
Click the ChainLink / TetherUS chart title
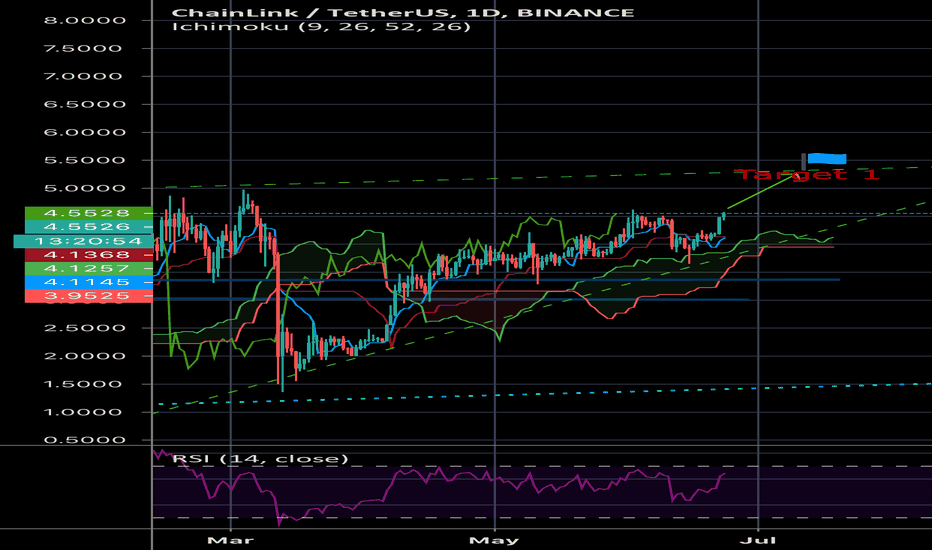click(x=402, y=12)
